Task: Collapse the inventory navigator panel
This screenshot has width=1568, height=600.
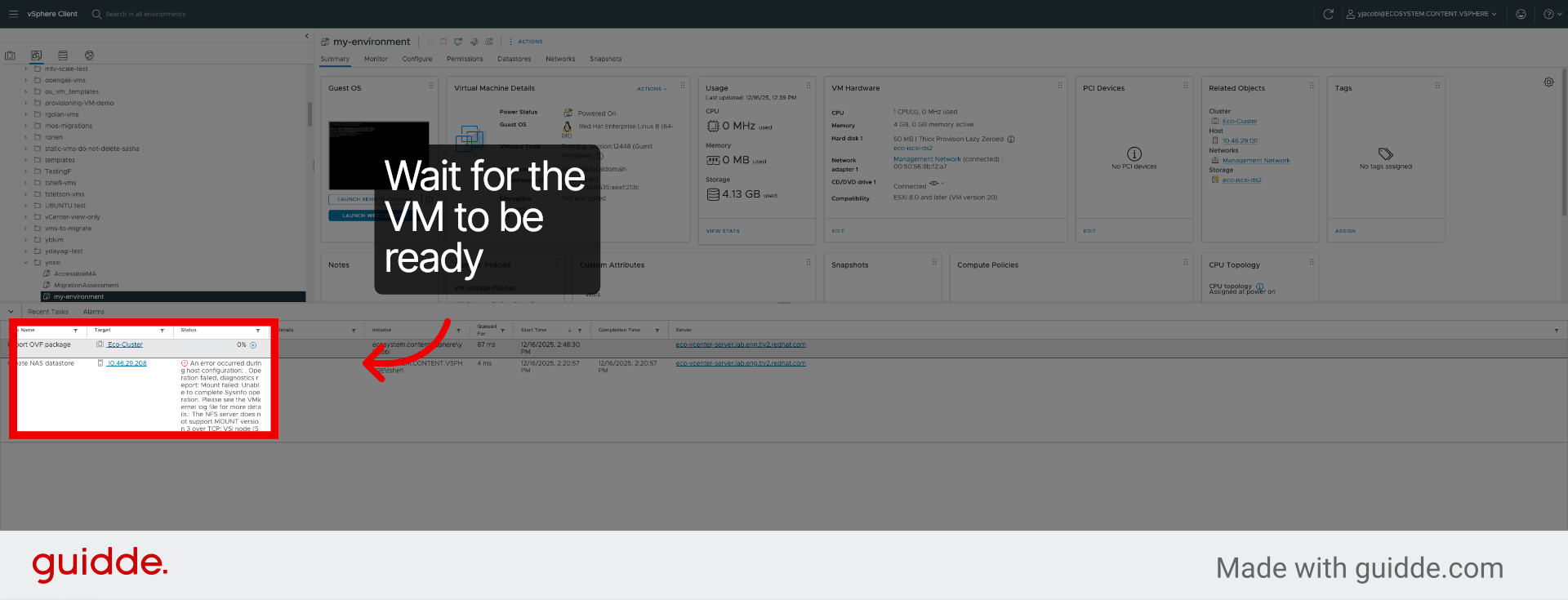Action: tap(307, 36)
